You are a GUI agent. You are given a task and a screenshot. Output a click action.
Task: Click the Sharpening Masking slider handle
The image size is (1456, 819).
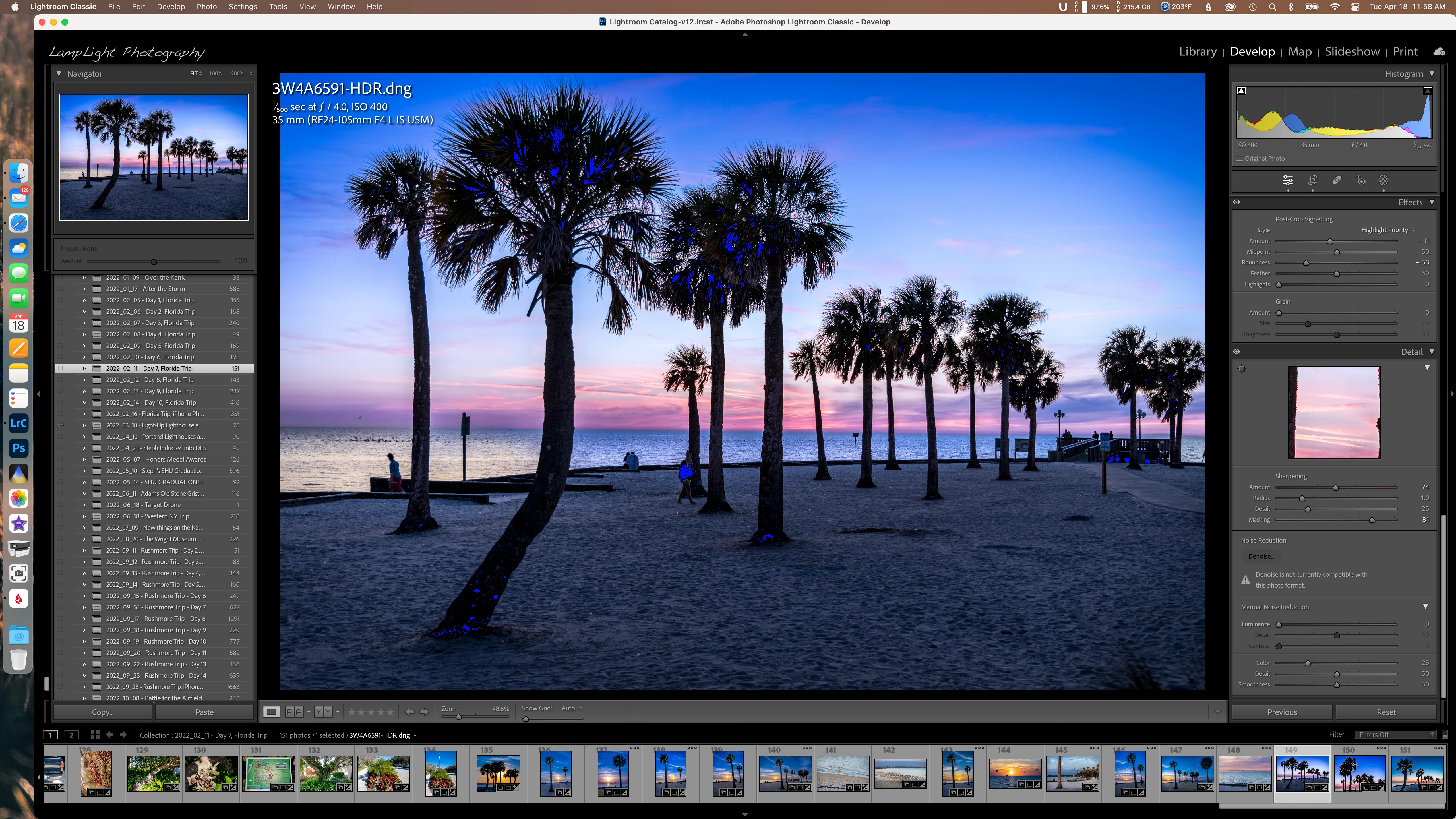coord(1372,520)
